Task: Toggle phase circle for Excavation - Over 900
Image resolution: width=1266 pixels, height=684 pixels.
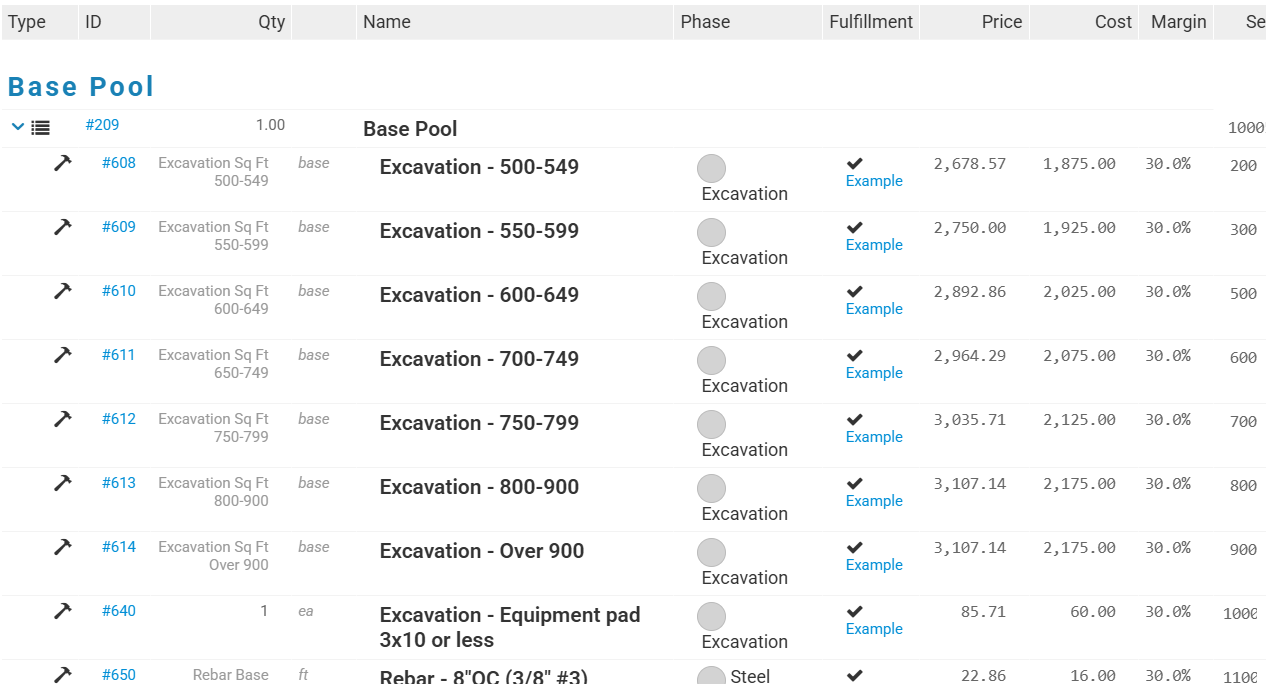Action: 711,552
